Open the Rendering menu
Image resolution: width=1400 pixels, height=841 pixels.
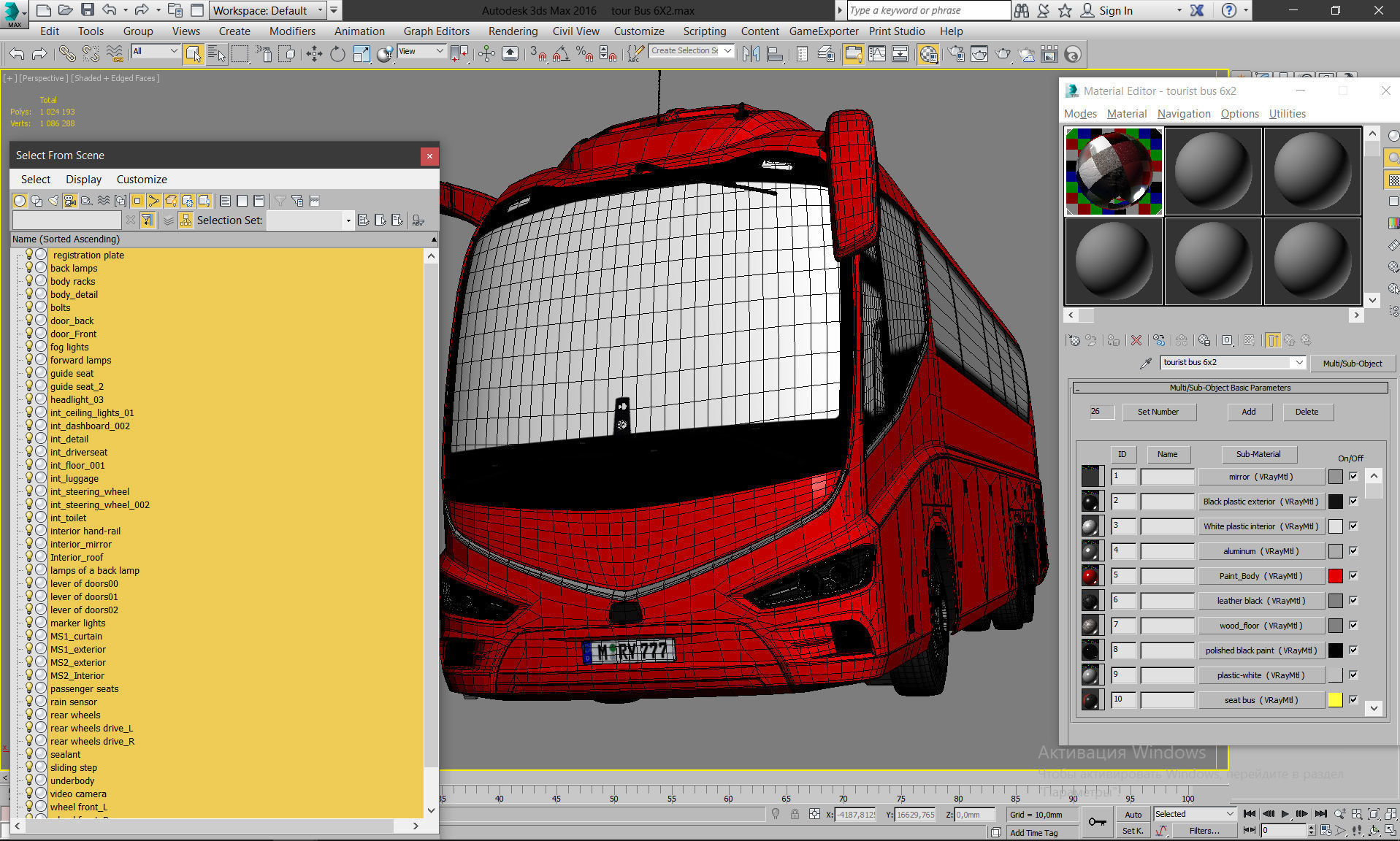(x=513, y=31)
